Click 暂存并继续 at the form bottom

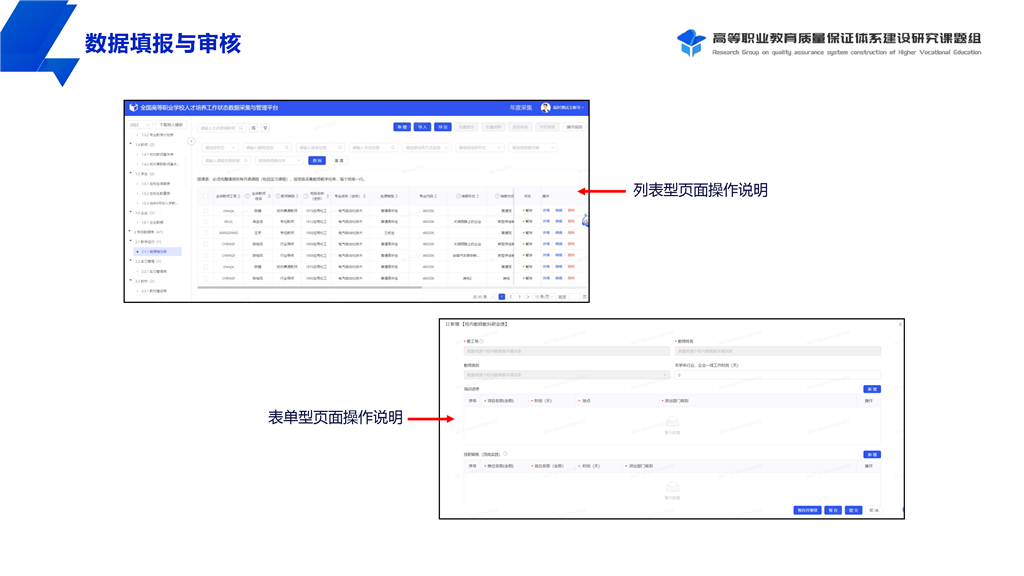(x=807, y=510)
